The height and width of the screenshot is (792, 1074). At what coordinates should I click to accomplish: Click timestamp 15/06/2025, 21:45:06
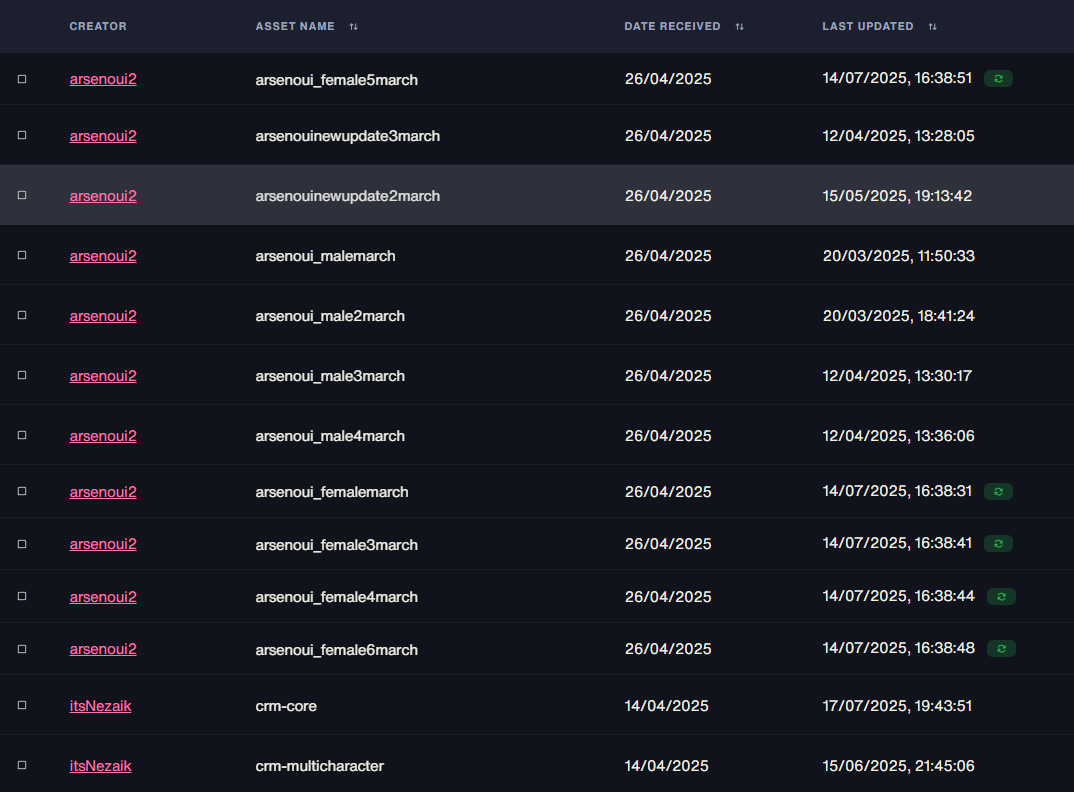tap(898, 766)
